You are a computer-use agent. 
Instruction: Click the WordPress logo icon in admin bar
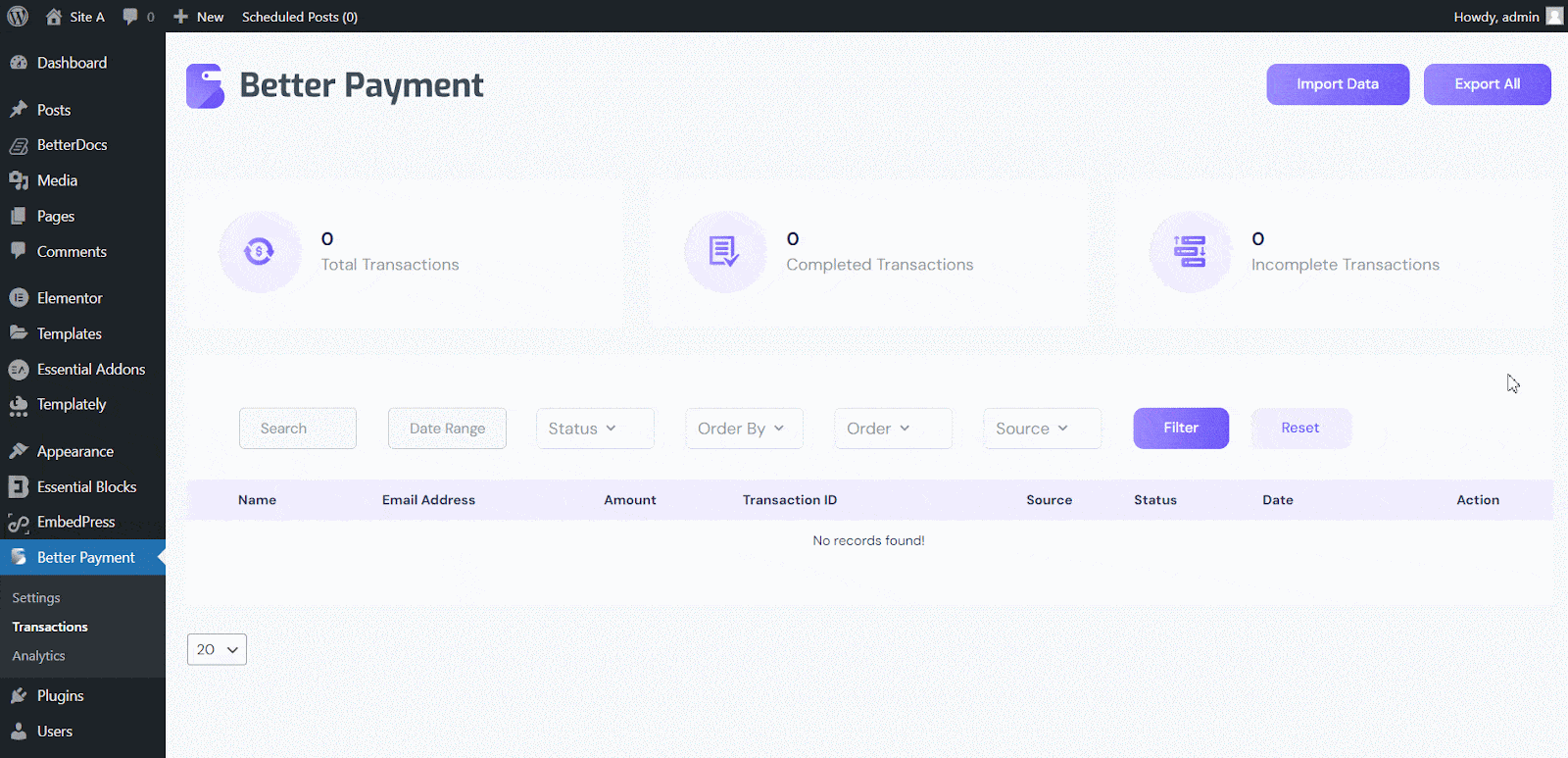click(x=18, y=17)
